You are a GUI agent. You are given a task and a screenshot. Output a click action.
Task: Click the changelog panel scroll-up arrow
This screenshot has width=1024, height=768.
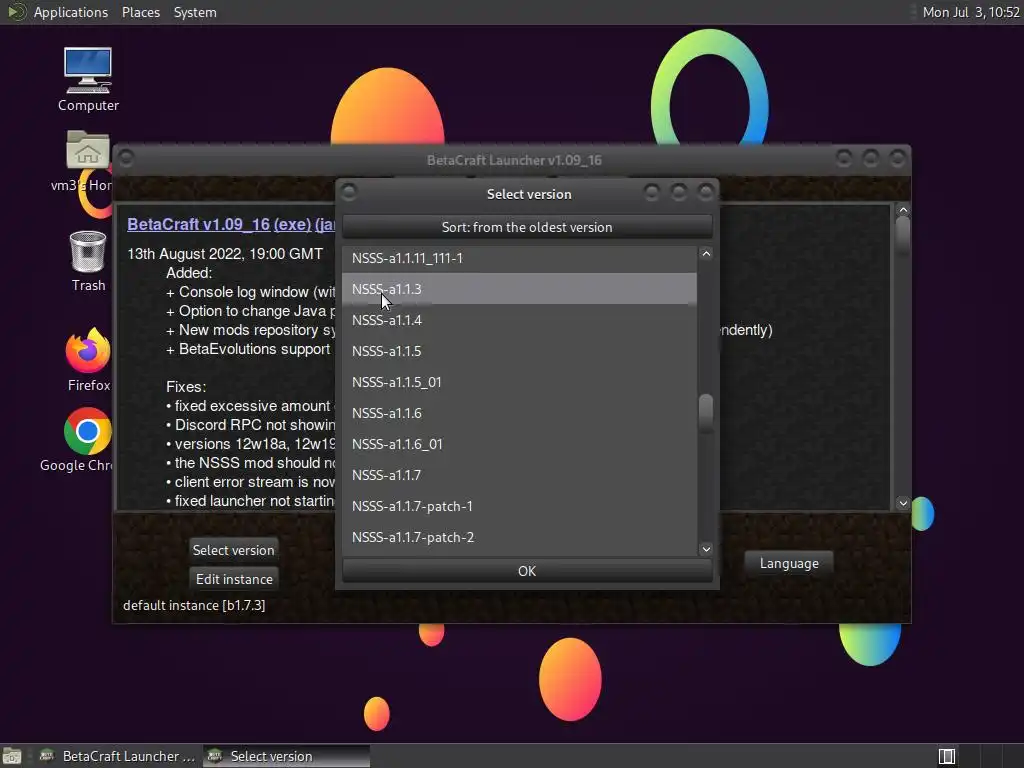[x=903, y=210]
